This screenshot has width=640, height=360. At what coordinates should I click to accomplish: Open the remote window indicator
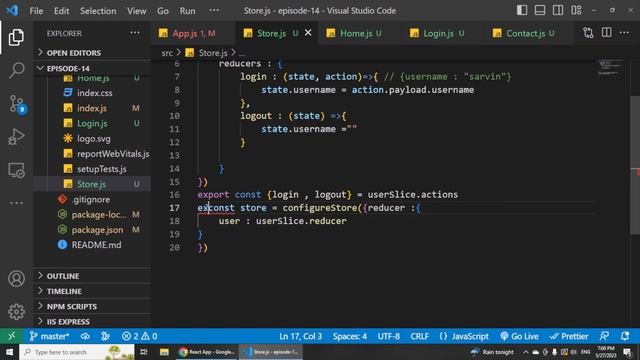[11, 336]
